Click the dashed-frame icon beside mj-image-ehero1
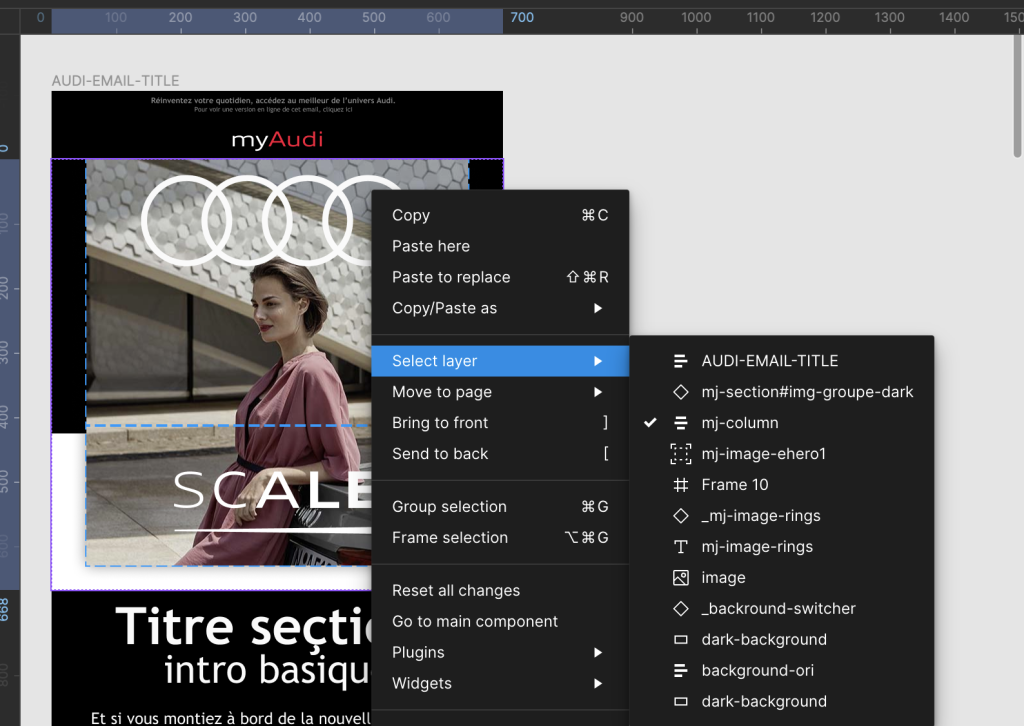The image size is (1024, 726). tap(680, 454)
